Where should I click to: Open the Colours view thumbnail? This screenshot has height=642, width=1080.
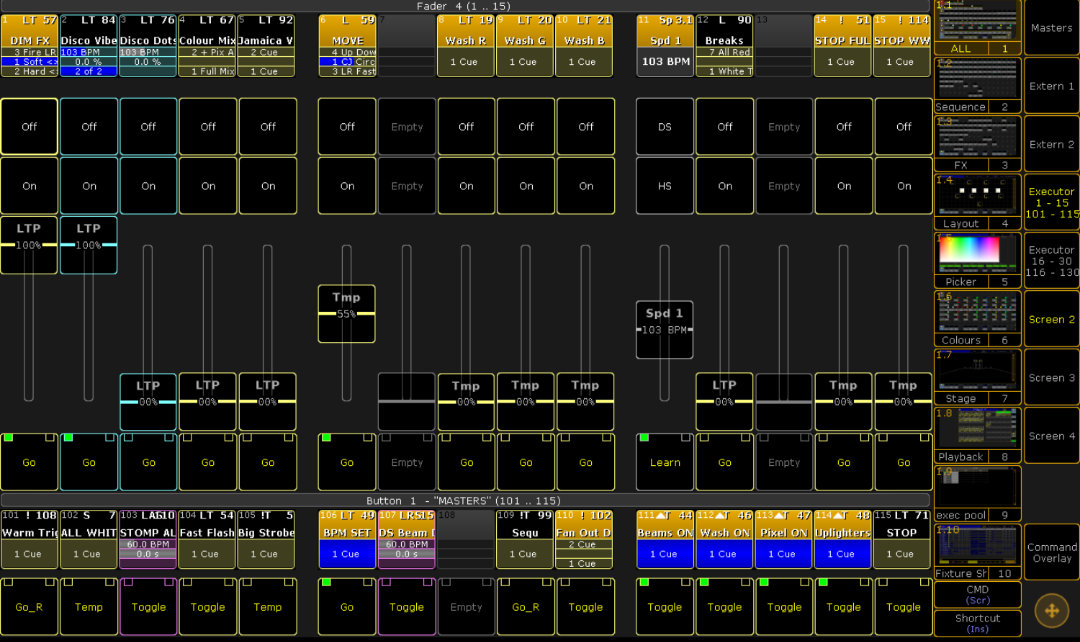977,319
